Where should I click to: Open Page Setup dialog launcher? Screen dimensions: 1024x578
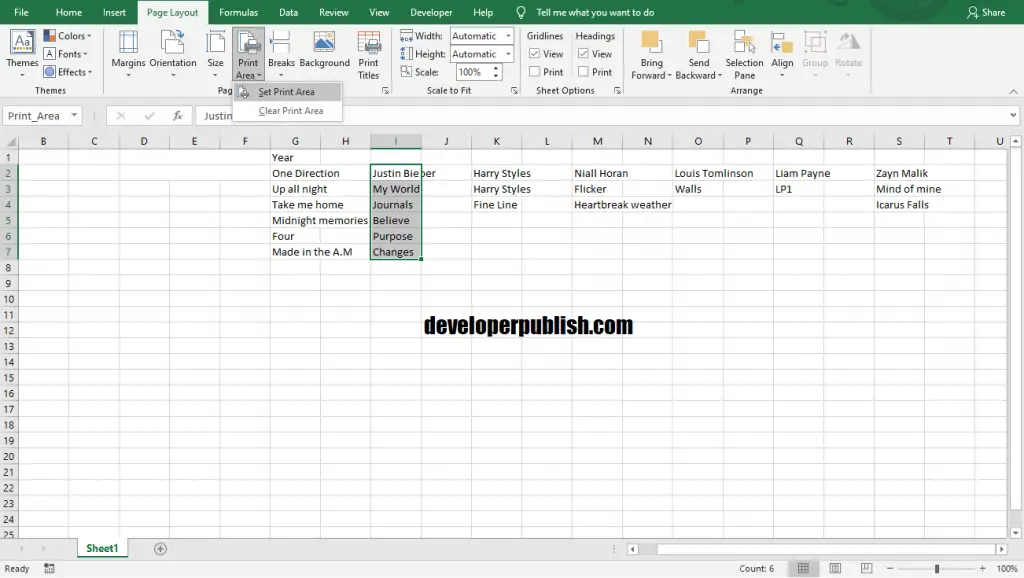385,91
